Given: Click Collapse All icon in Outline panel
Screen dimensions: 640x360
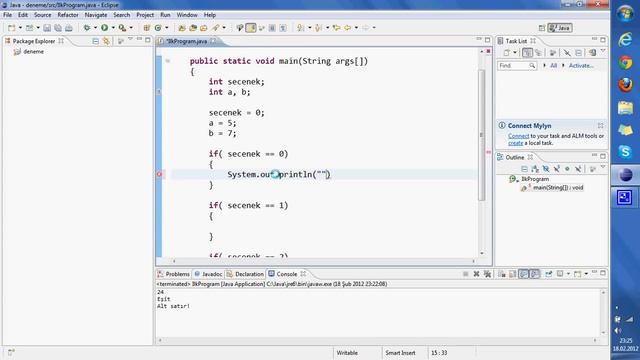Looking at the screenshot, I should pos(524,169).
